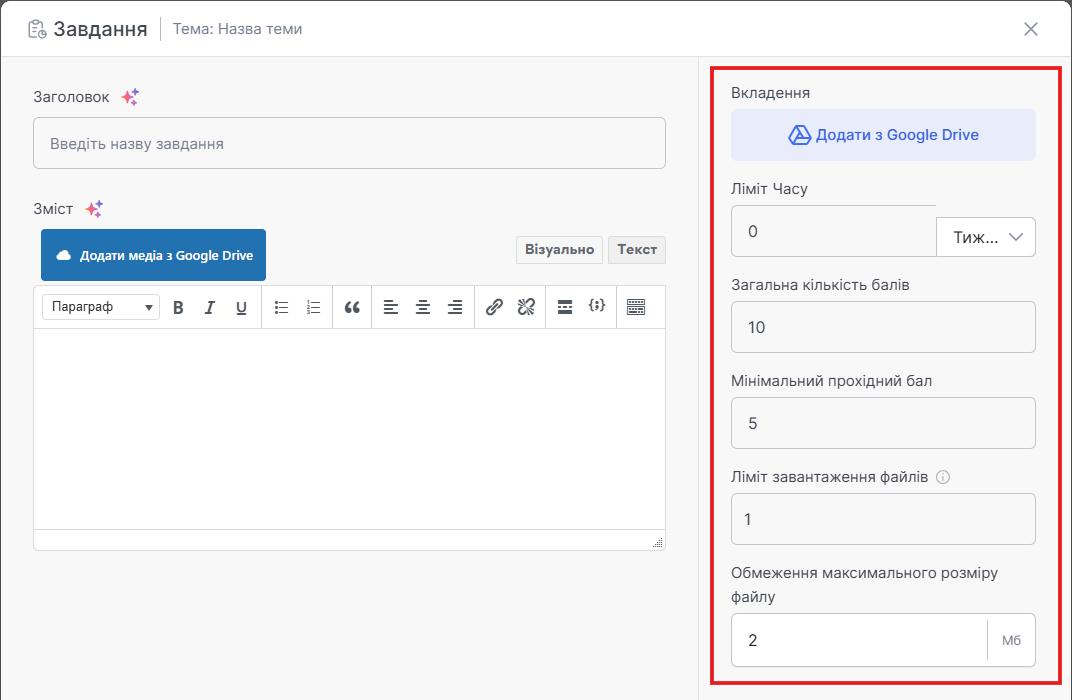The image size is (1072, 700).
Task: Show the toolbar toggle keyboard icon
Action: point(636,308)
